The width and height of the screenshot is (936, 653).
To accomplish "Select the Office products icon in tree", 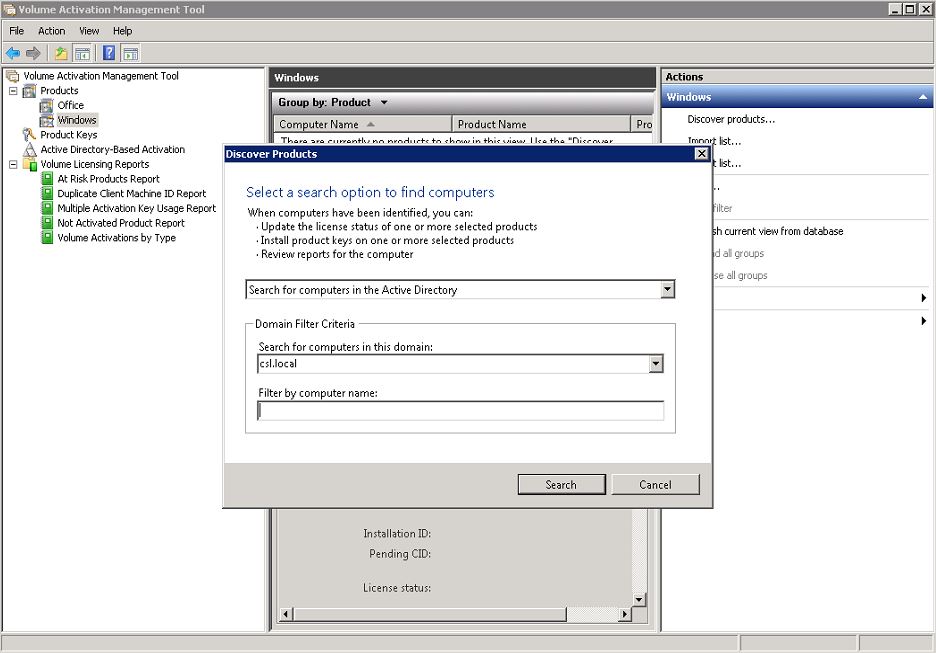I will point(47,105).
